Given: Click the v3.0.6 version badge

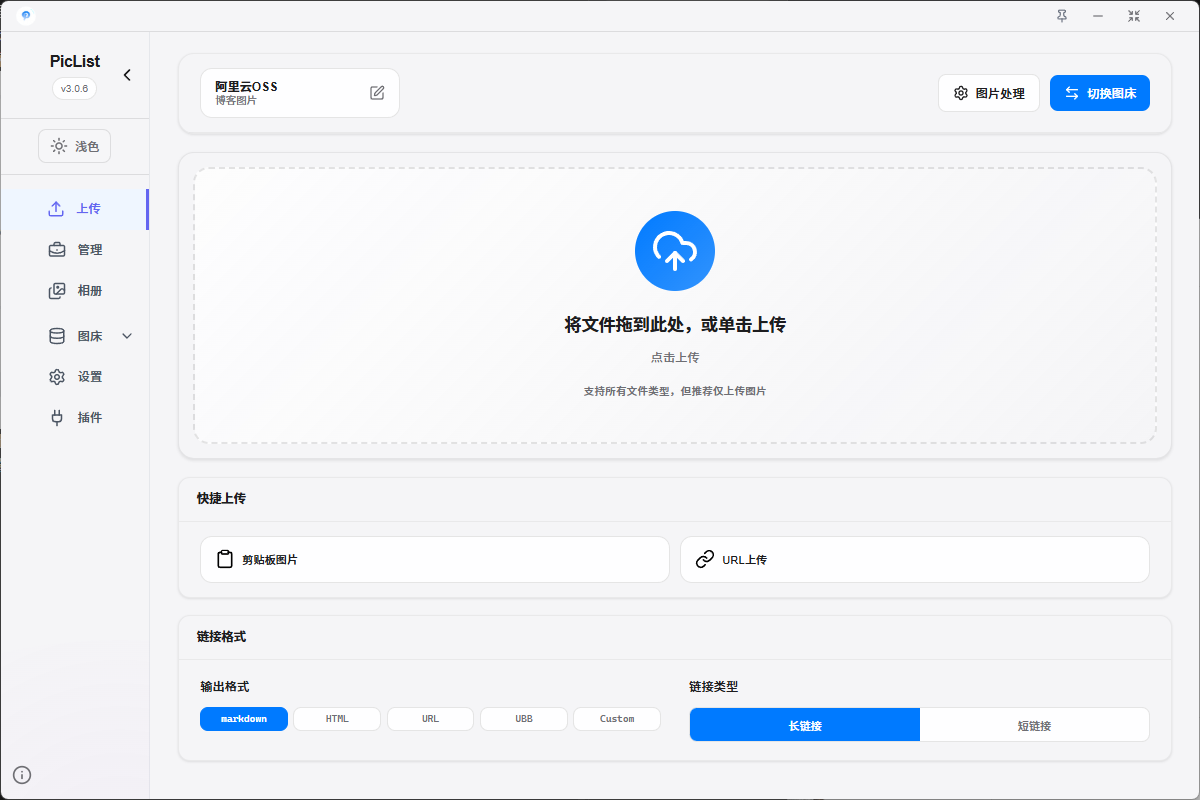Looking at the screenshot, I should point(75,88).
